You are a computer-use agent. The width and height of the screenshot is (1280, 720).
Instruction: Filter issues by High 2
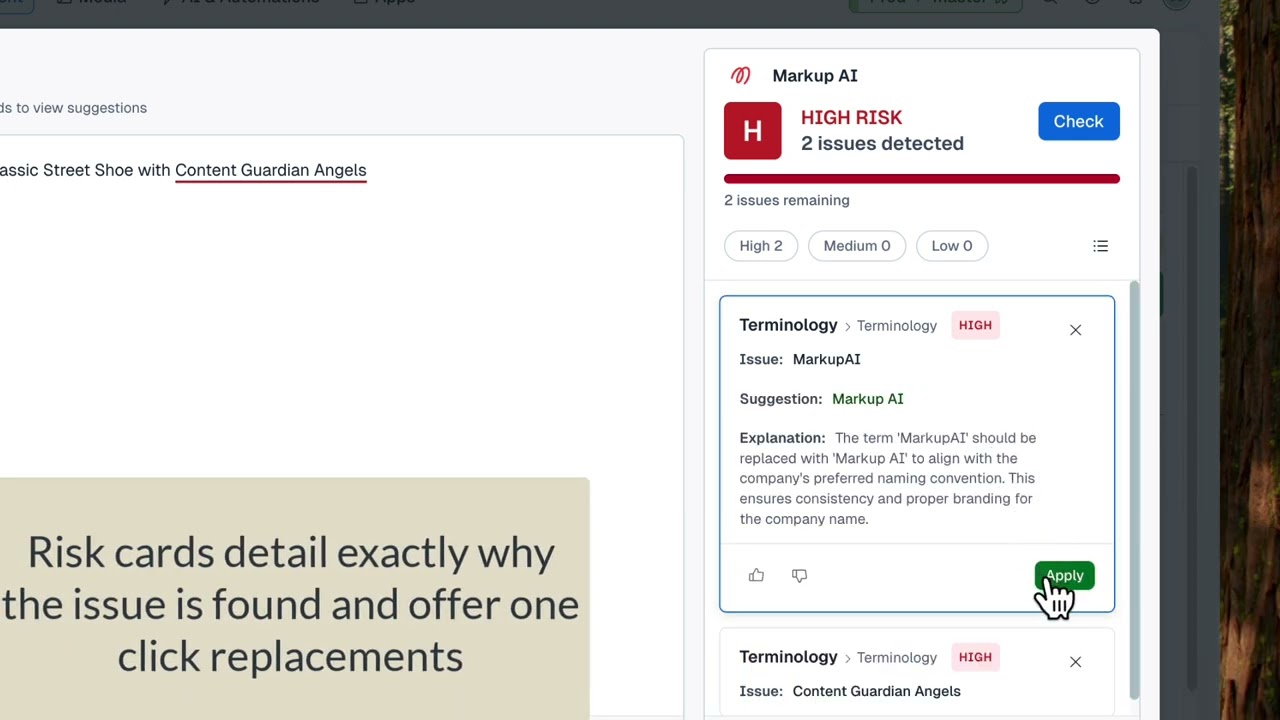coord(761,246)
